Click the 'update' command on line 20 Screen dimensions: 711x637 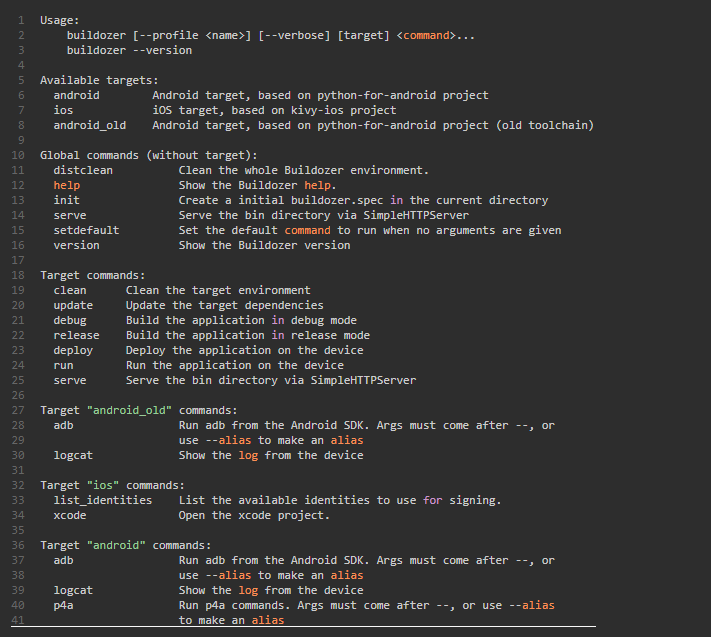(73, 305)
